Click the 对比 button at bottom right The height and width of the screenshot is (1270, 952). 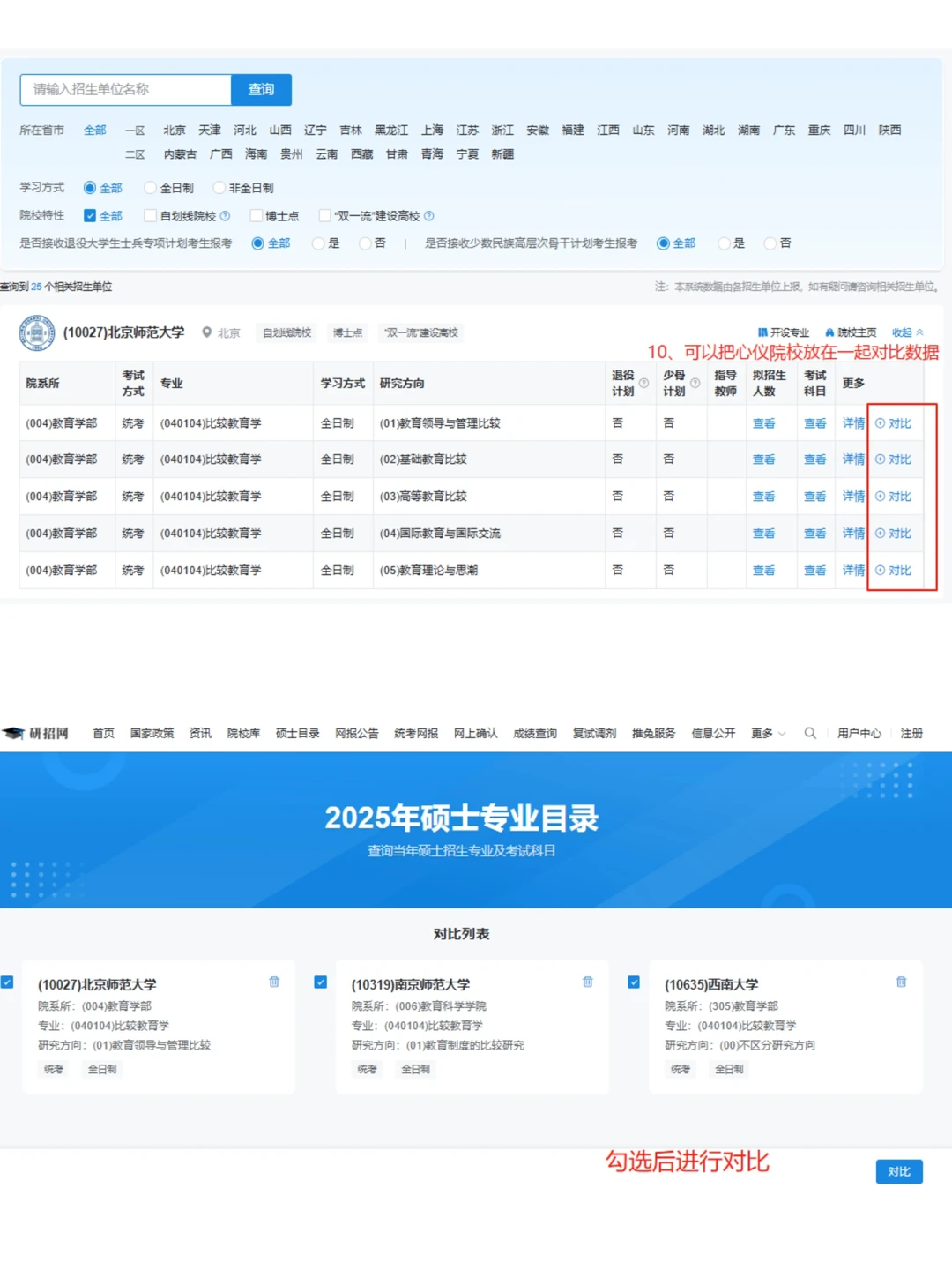898,1171
